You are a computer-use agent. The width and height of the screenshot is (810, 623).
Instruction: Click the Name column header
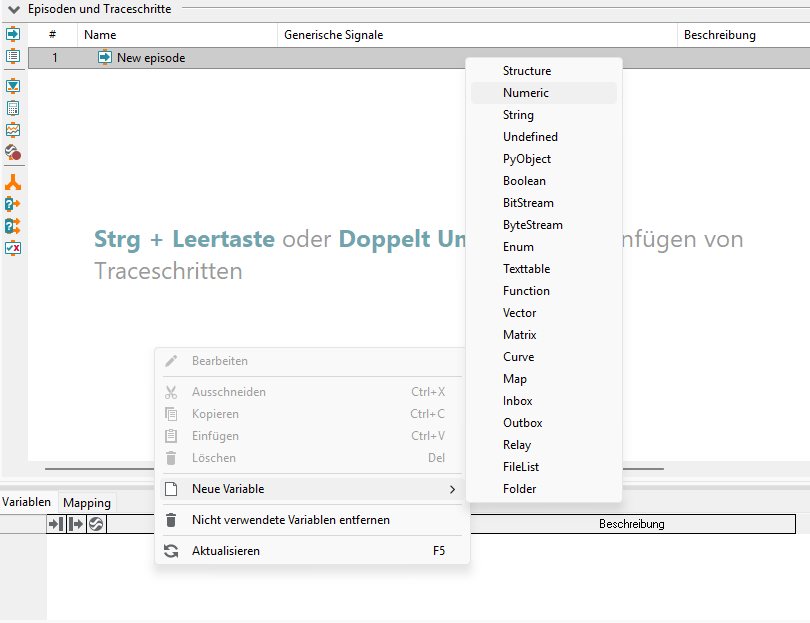[178, 35]
